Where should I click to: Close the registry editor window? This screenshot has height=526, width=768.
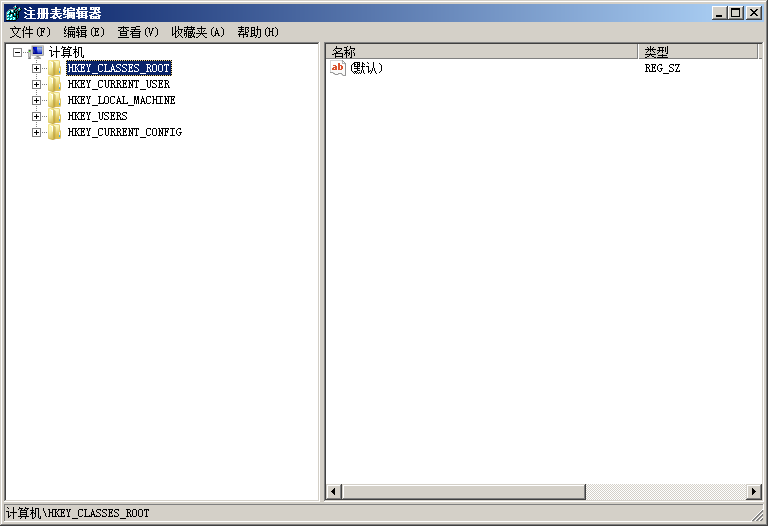(x=754, y=13)
